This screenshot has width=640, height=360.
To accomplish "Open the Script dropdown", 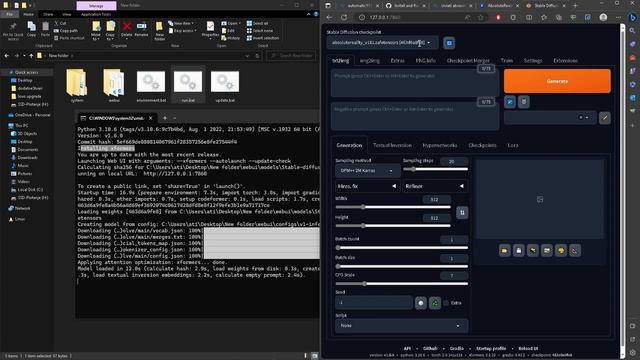I will click(401, 326).
